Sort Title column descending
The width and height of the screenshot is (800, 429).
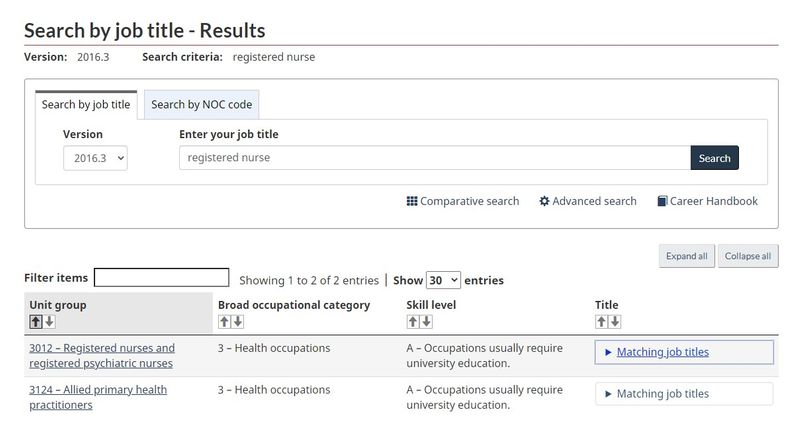(x=615, y=322)
